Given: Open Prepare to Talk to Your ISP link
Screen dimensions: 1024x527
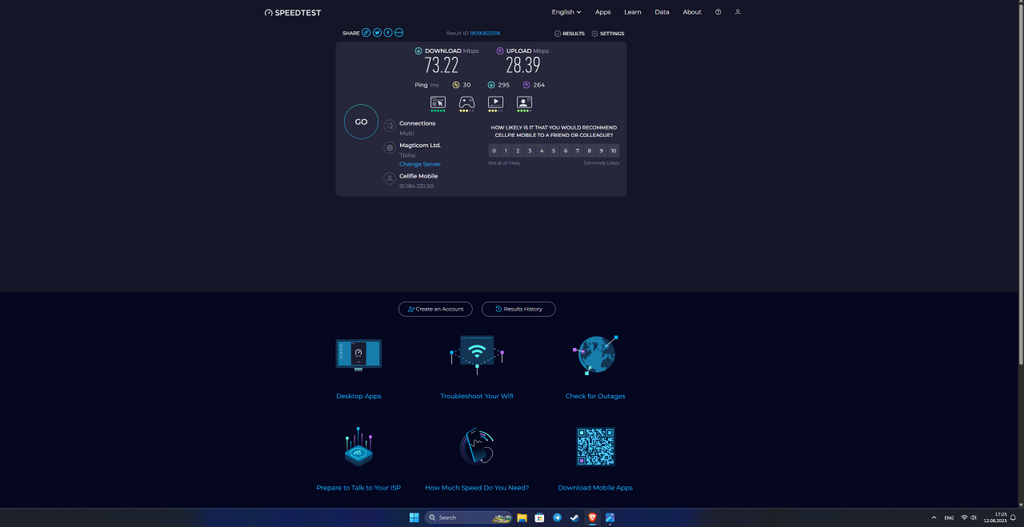Looking at the screenshot, I should tap(359, 488).
